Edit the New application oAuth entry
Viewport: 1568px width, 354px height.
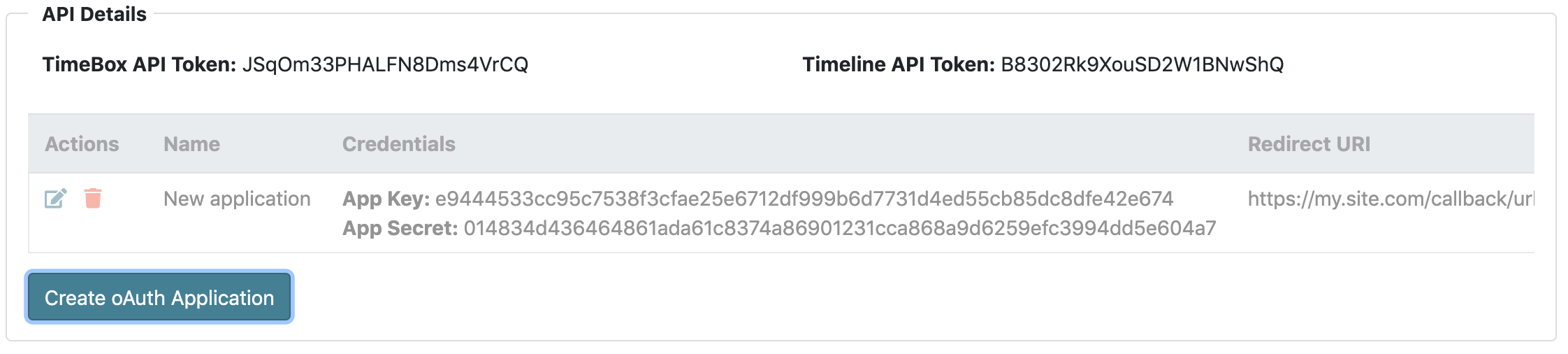click(55, 199)
